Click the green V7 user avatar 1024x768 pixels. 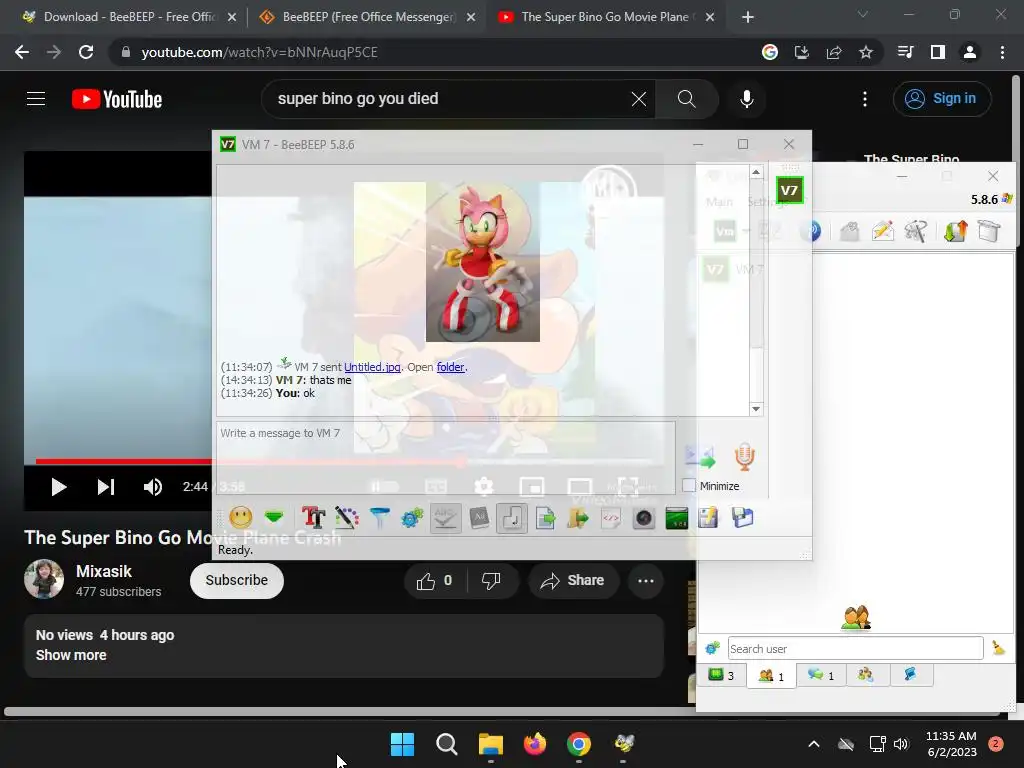[790, 191]
